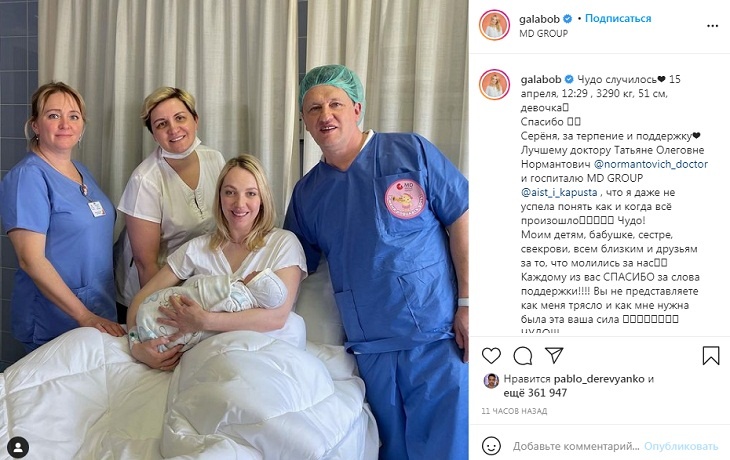
Task: Click the Добавьте комментарий input field
Action: pyautogui.click(x=576, y=446)
